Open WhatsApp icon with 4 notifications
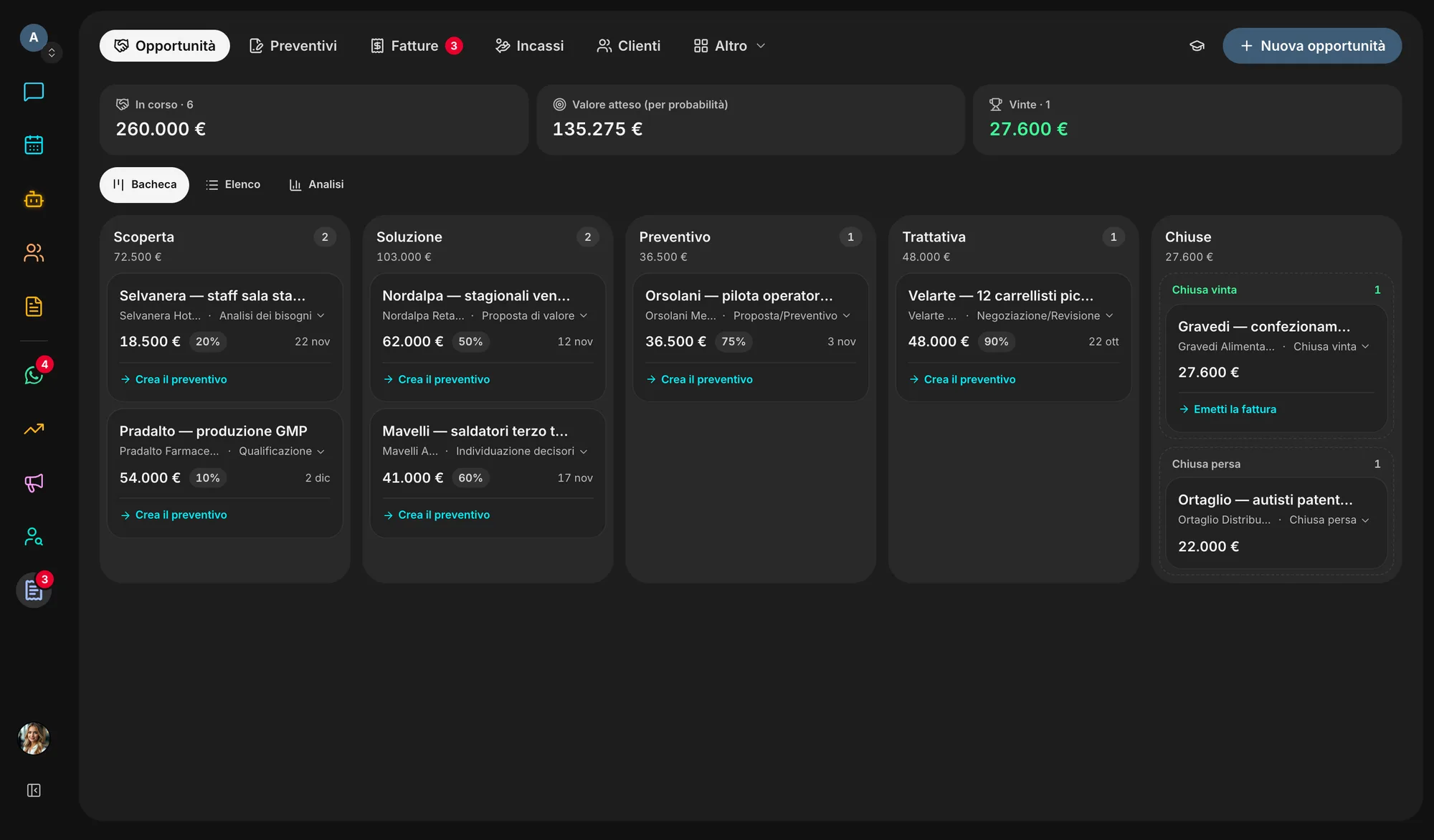The height and width of the screenshot is (840, 1434). 34,374
